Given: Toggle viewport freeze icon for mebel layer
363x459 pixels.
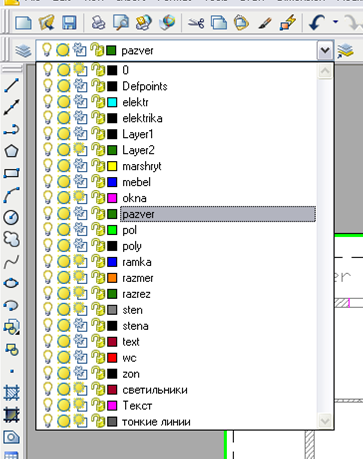Looking at the screenshot, I should tap(80, 182).
